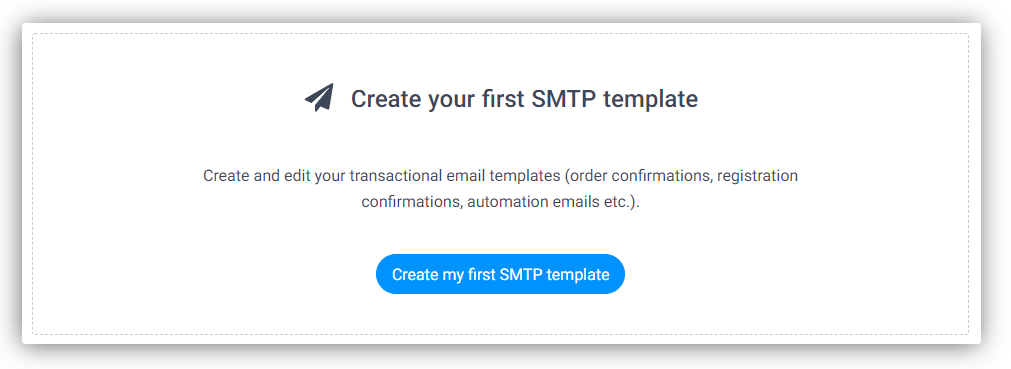Click the dark paper airplane glyph
1011x369 pixels.
319,98
